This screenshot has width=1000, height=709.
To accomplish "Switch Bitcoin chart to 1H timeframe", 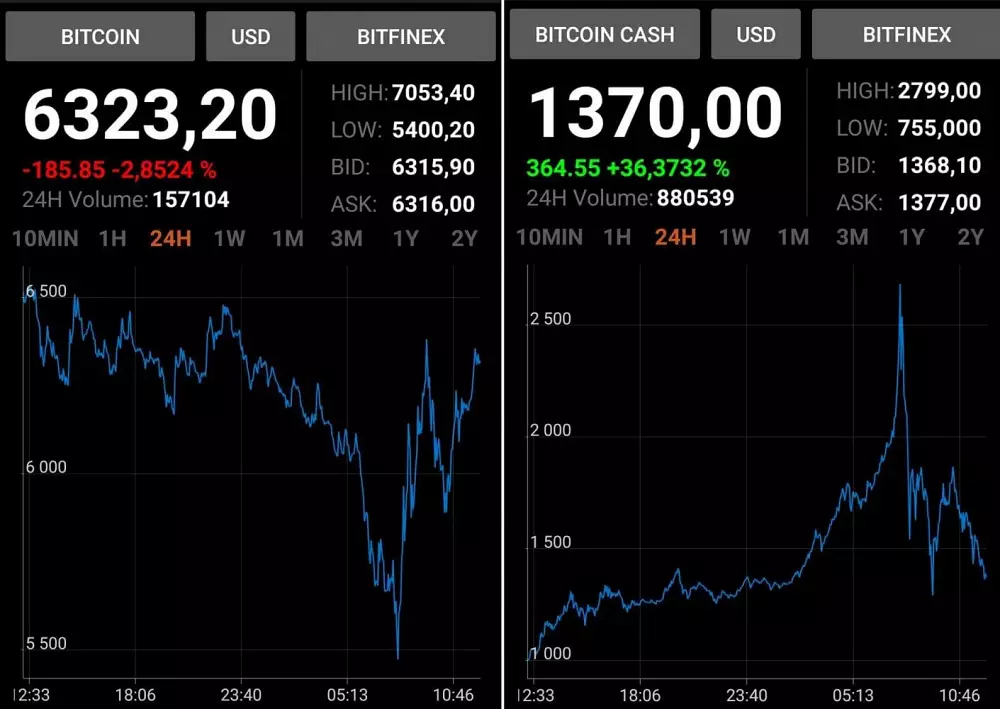I will (x=110, y=239).
